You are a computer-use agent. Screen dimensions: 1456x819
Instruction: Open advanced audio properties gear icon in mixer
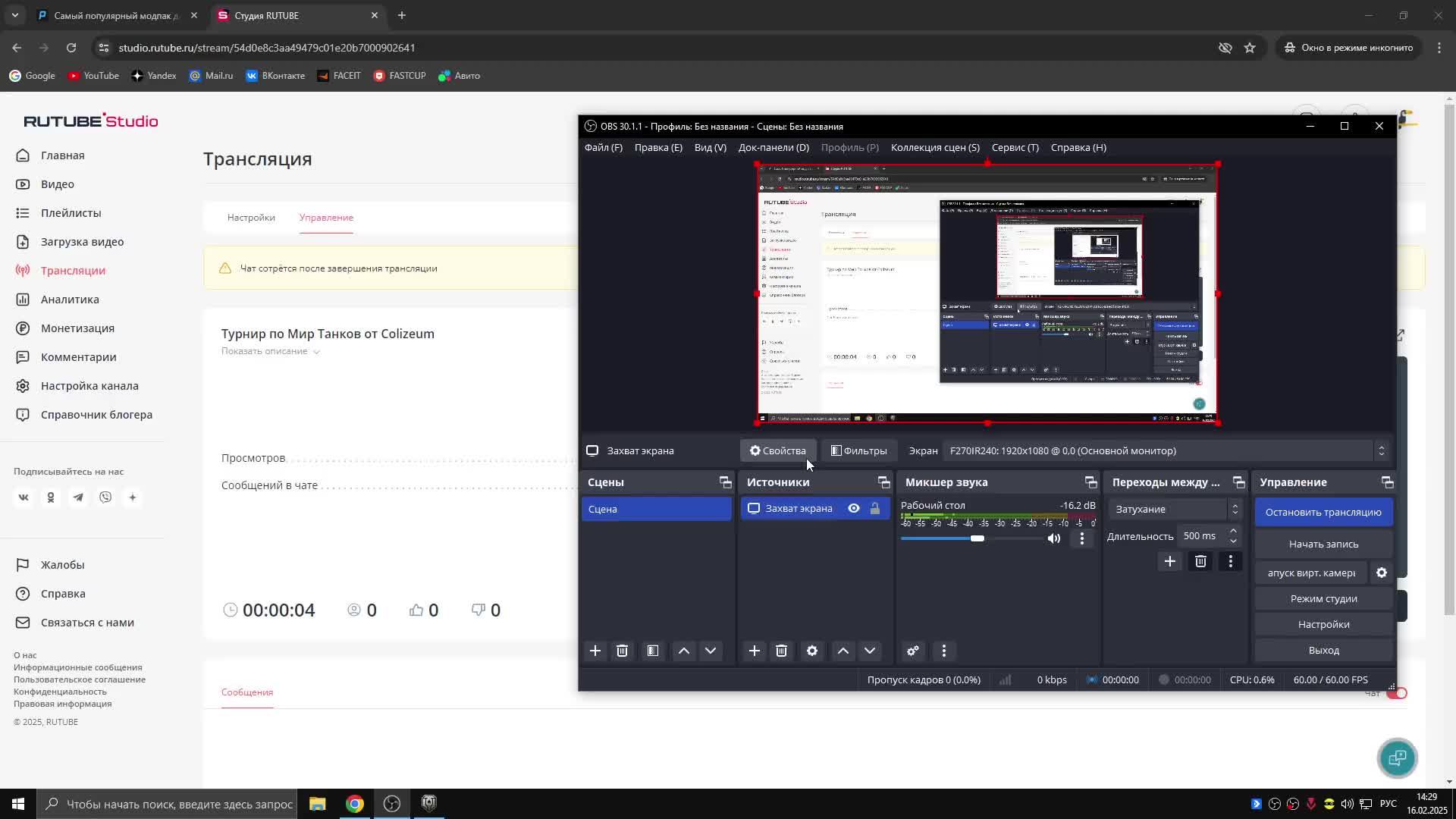pyautogui.click(x=912, y=651)
